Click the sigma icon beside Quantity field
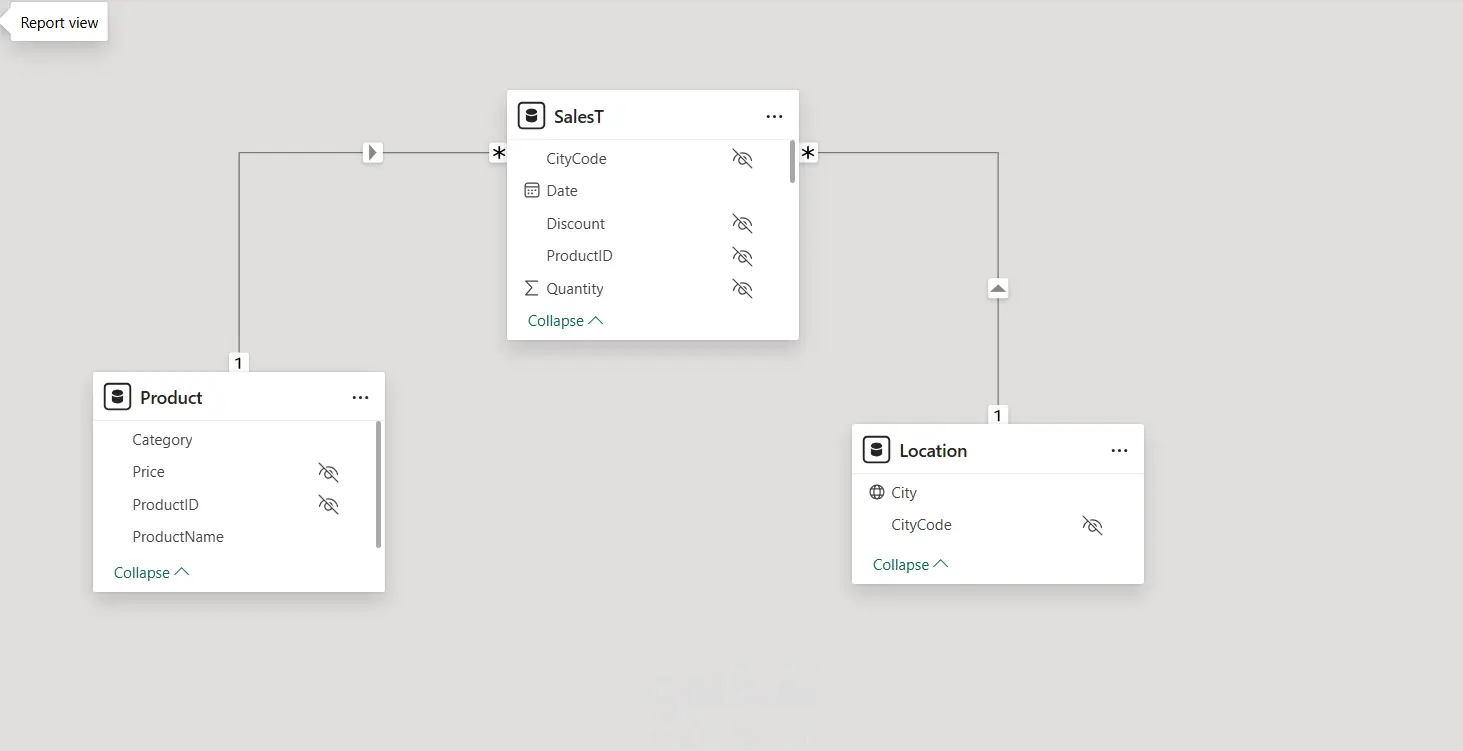The height and width of the screenshot is (751, 1463). point(532,289)
